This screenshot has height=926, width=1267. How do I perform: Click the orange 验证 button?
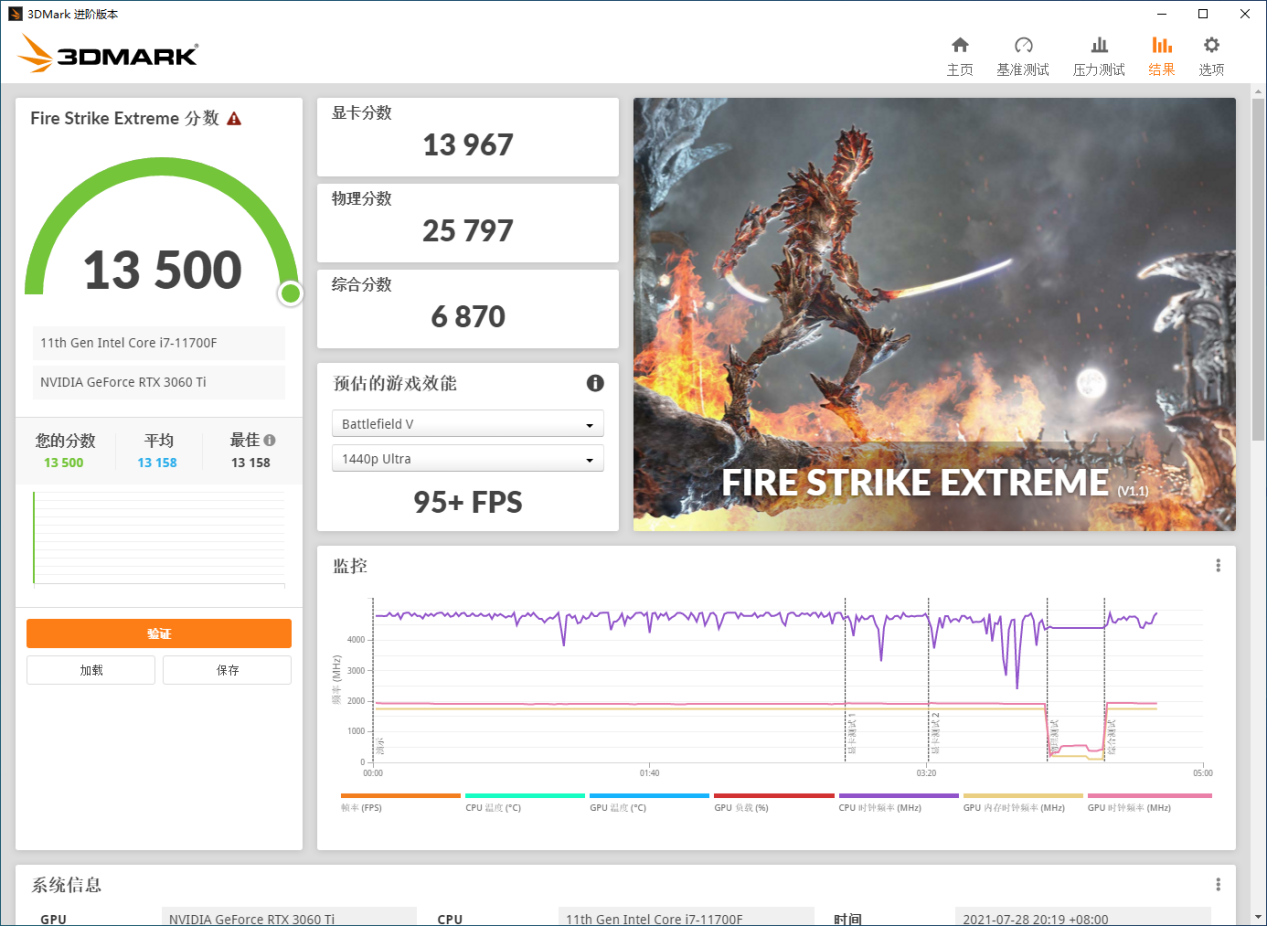tap(158, 633)
